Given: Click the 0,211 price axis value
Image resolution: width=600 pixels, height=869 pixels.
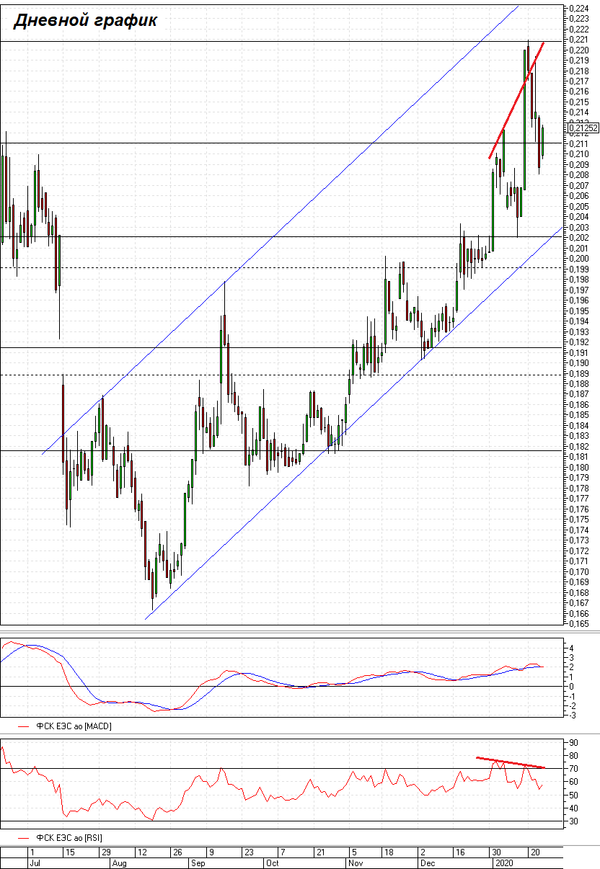Looking at the screenshot, I should [579, 144].
